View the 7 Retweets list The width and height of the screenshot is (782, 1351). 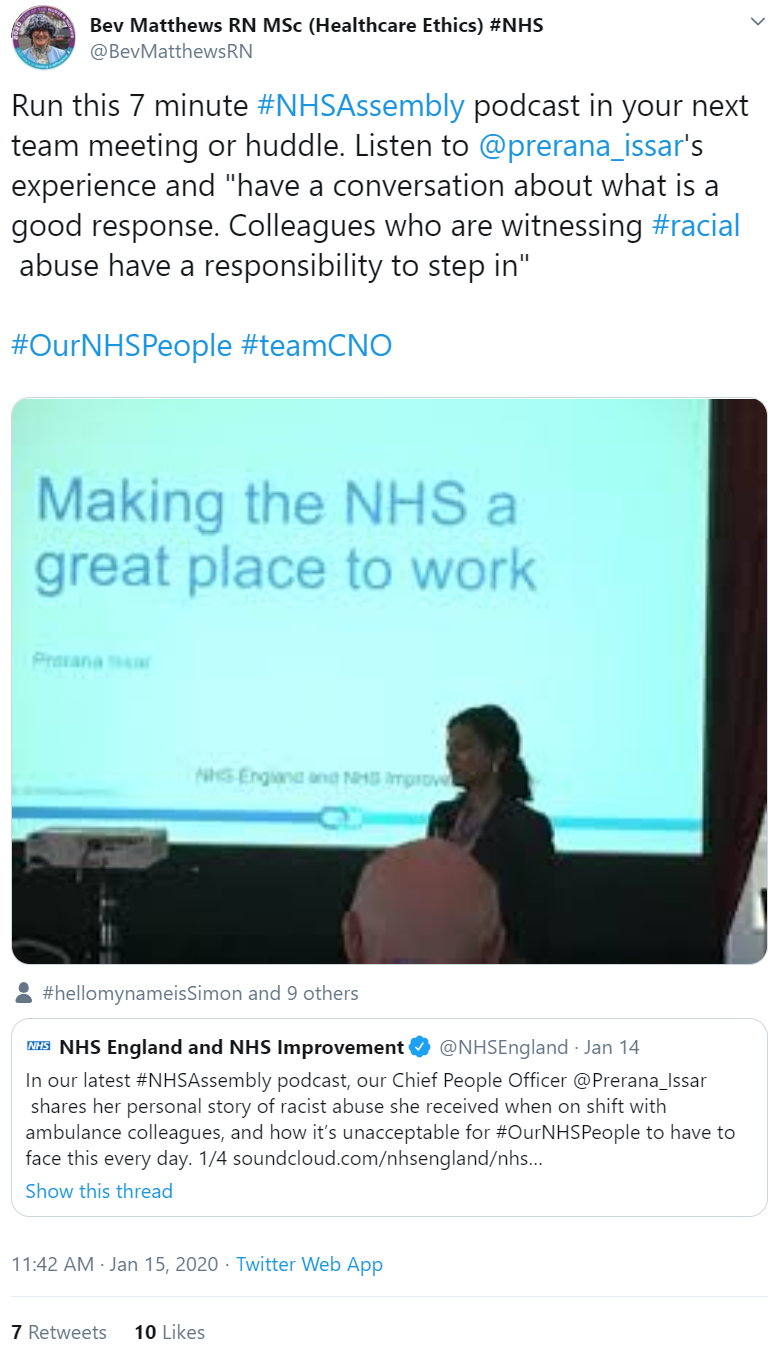tap(59, 1332)
